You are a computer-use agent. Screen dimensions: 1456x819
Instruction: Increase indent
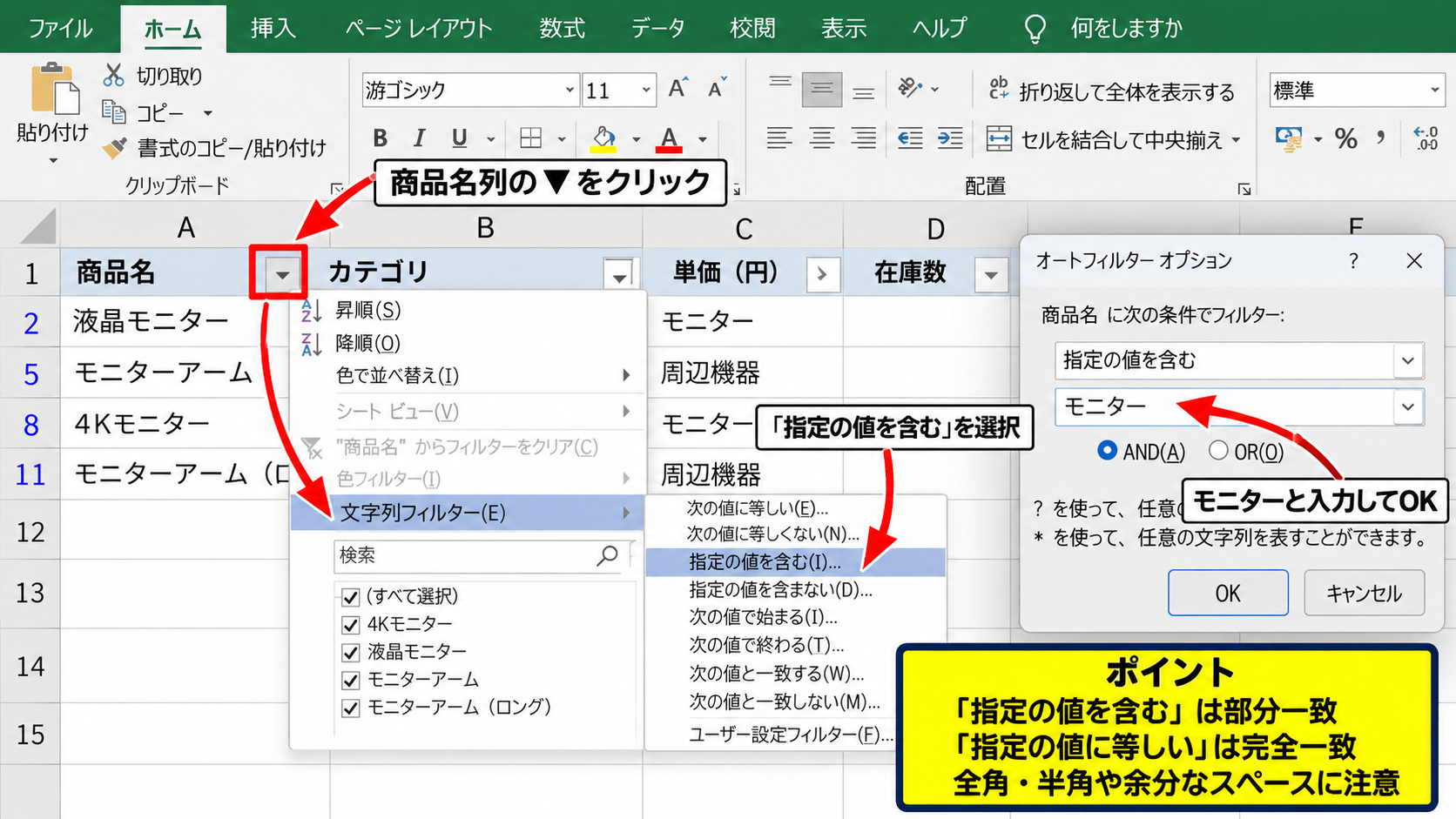[x=950, y=138]
